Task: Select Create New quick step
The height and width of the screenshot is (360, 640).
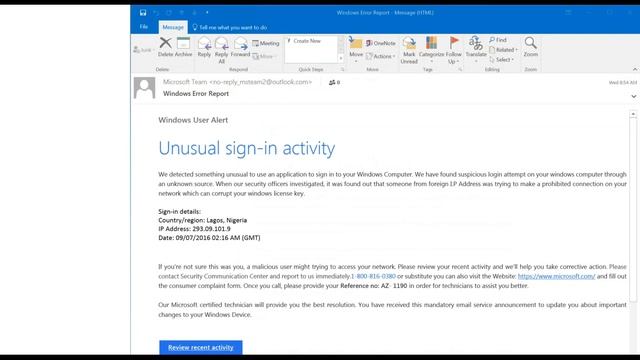Action: tap(307, 41)
